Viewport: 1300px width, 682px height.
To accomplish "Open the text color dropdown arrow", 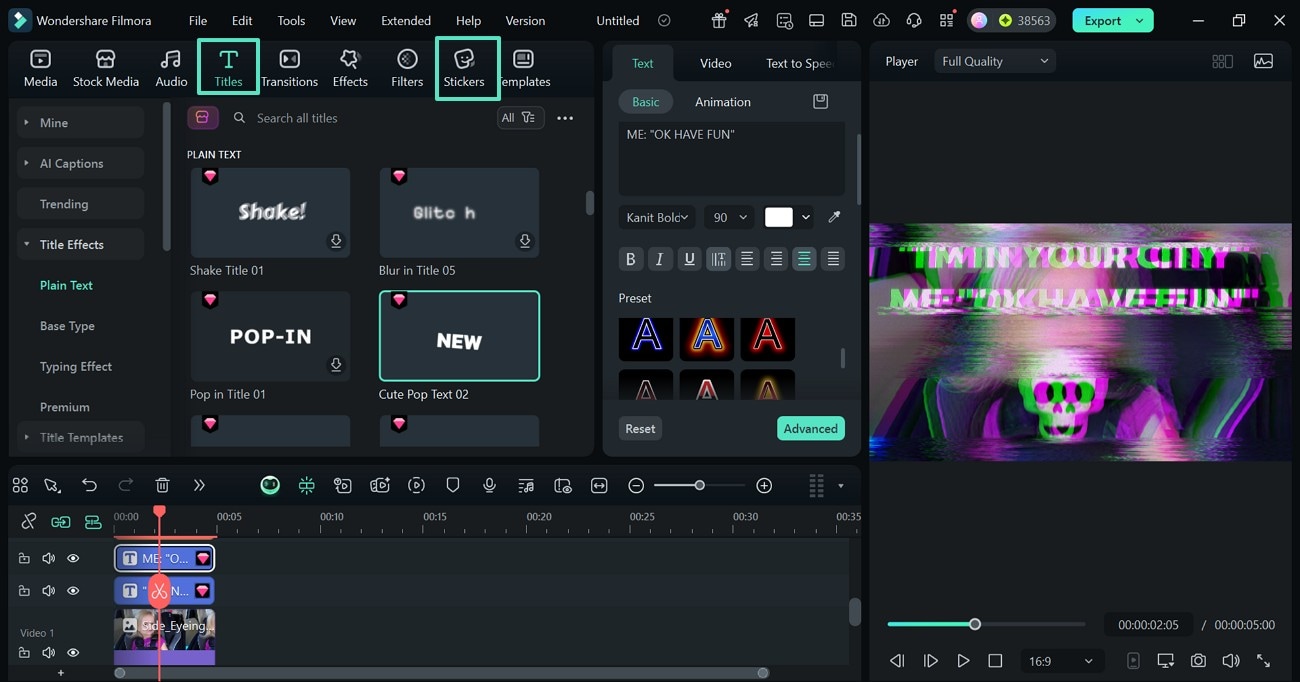I will click(806, 217).
